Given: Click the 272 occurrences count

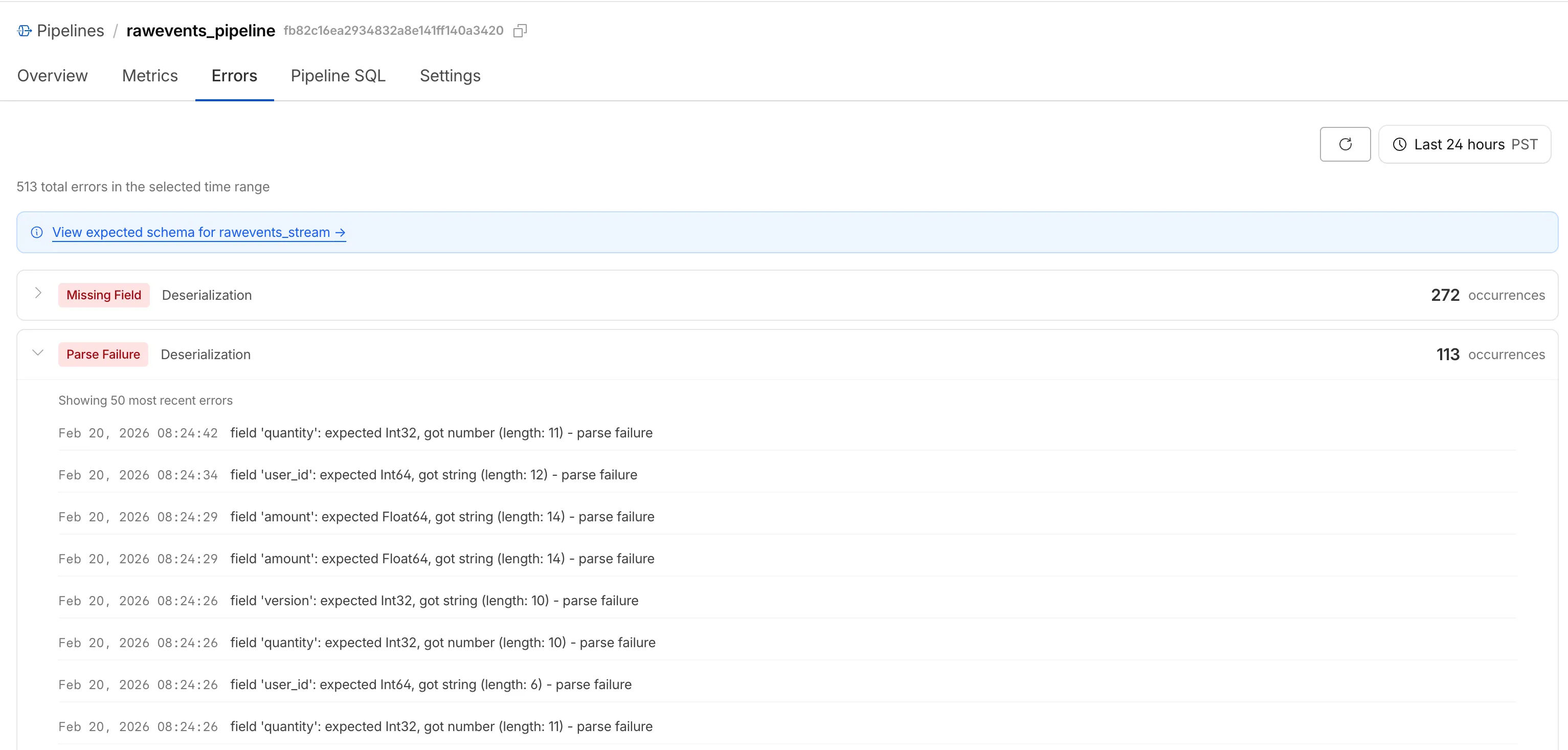Looking at the screenshot, I should [1446, 294].
